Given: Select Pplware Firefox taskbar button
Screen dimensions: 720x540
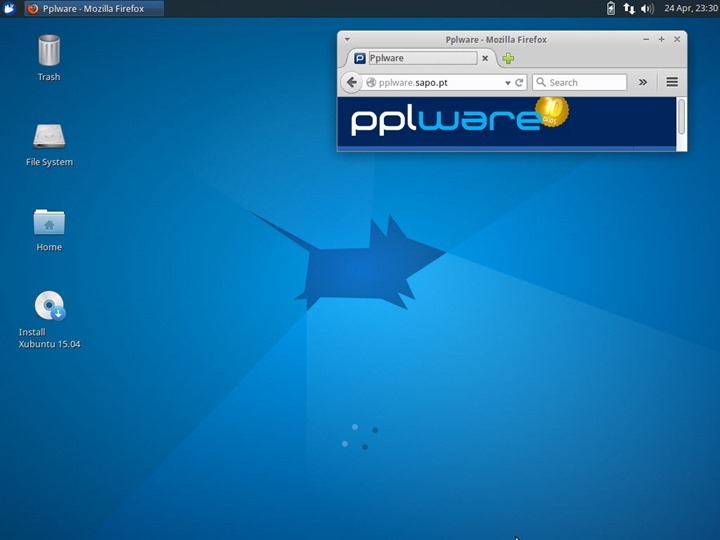Looking at the screenshot, I should point(94,8).
